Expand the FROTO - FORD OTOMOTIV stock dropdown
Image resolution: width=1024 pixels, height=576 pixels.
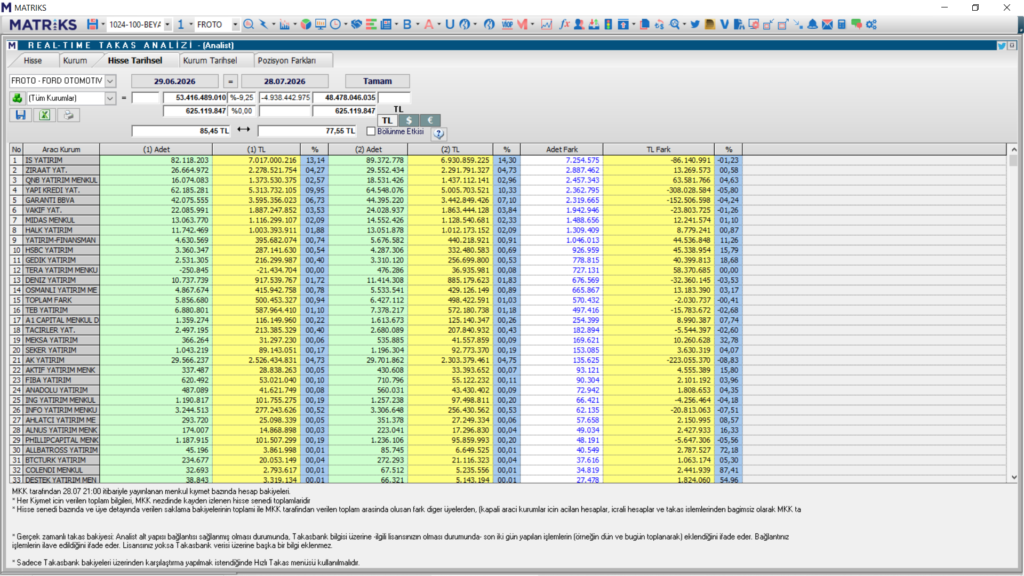[x=110, y=81]
